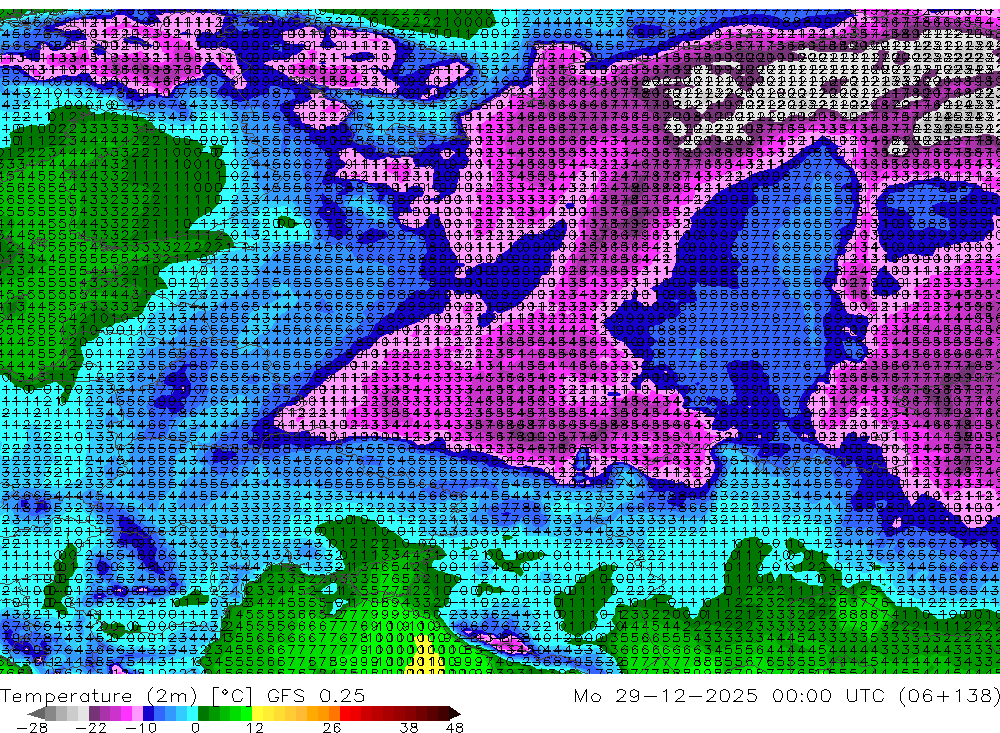Viewport: 1000px width, 733px height.
Task: Click the -22 legend label
Action: (x=91, y=727)
